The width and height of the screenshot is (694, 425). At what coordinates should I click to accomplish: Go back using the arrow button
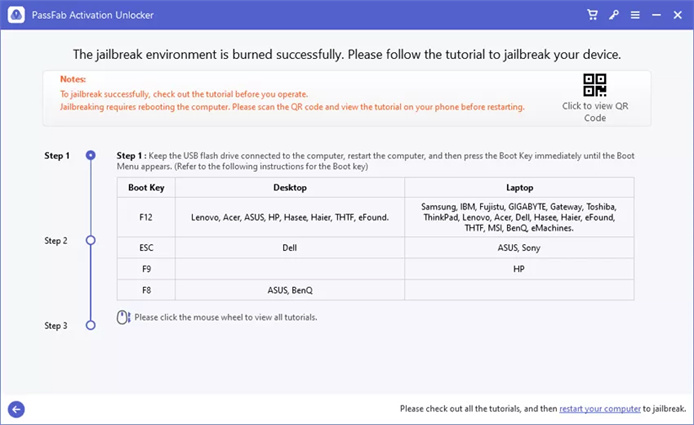(x=16, y=408)
